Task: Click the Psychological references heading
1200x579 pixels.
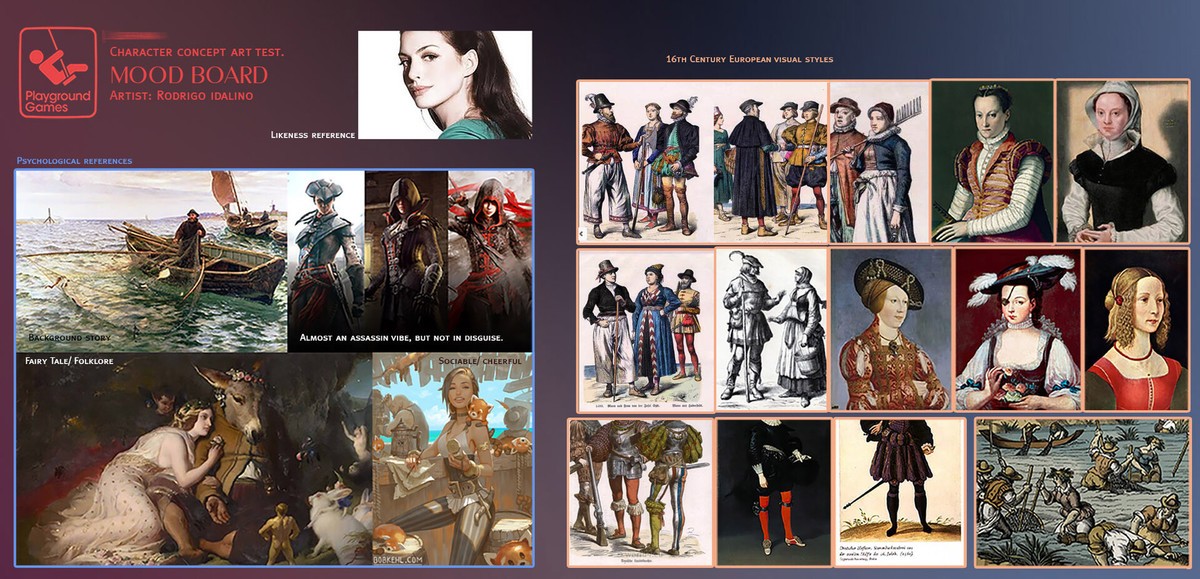Action: (74, 160)
